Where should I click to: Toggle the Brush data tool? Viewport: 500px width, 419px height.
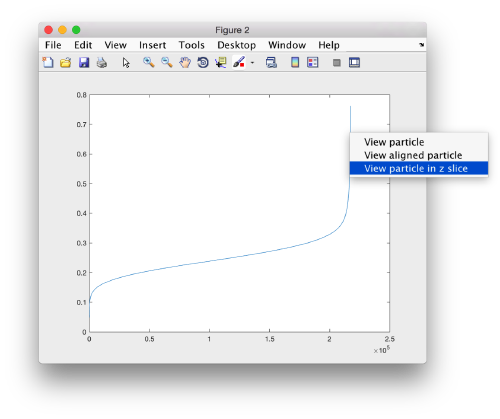(x=239, y=62)
